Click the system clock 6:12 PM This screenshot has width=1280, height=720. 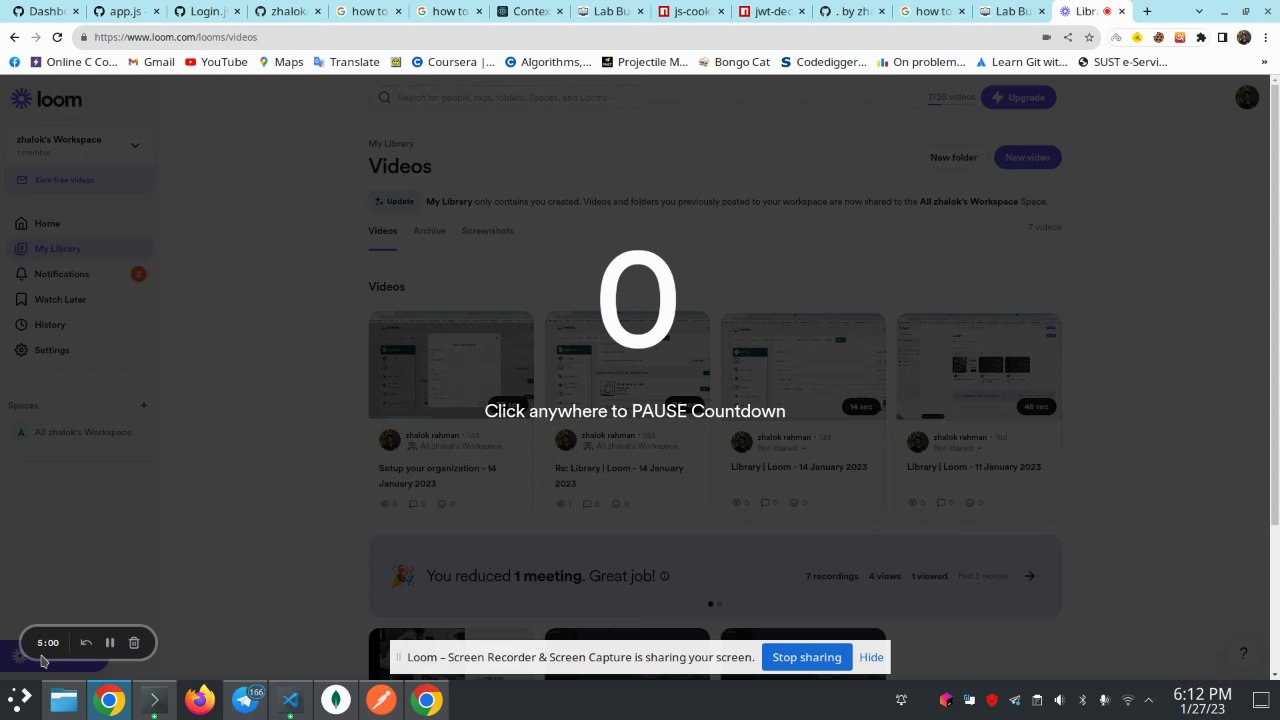tap(1202, 694)
